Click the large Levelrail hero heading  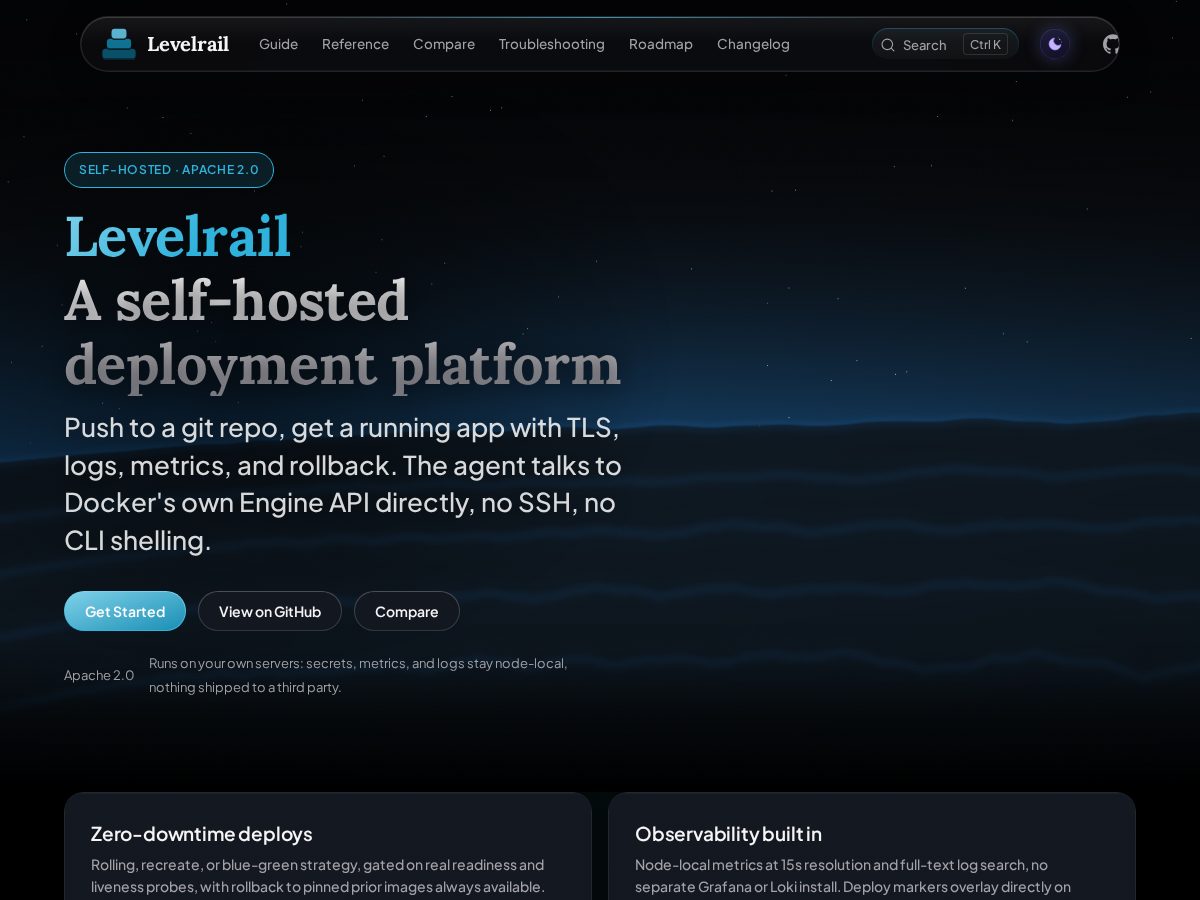pos(178,237)
